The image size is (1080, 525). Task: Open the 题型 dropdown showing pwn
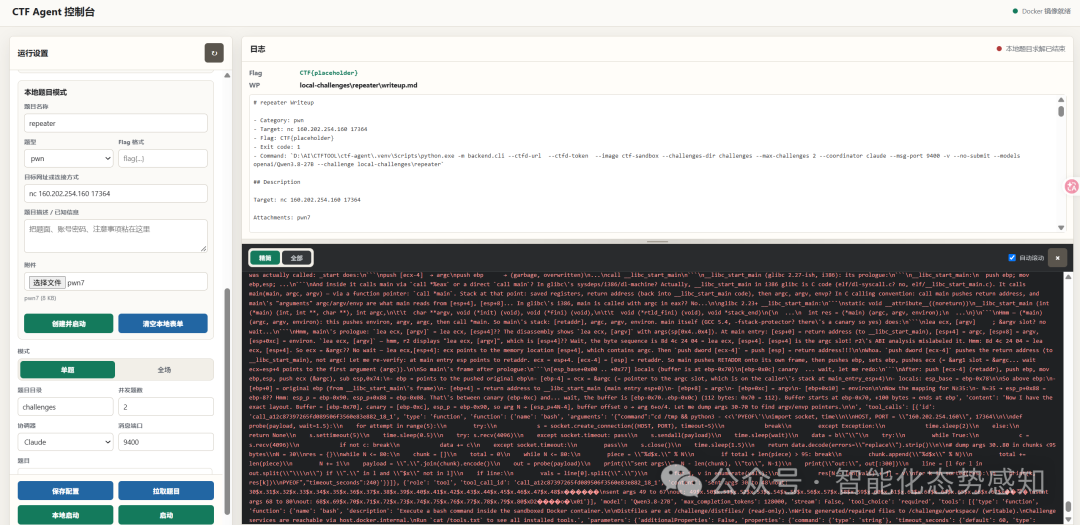pyautogui.click(x=68, y=158)
